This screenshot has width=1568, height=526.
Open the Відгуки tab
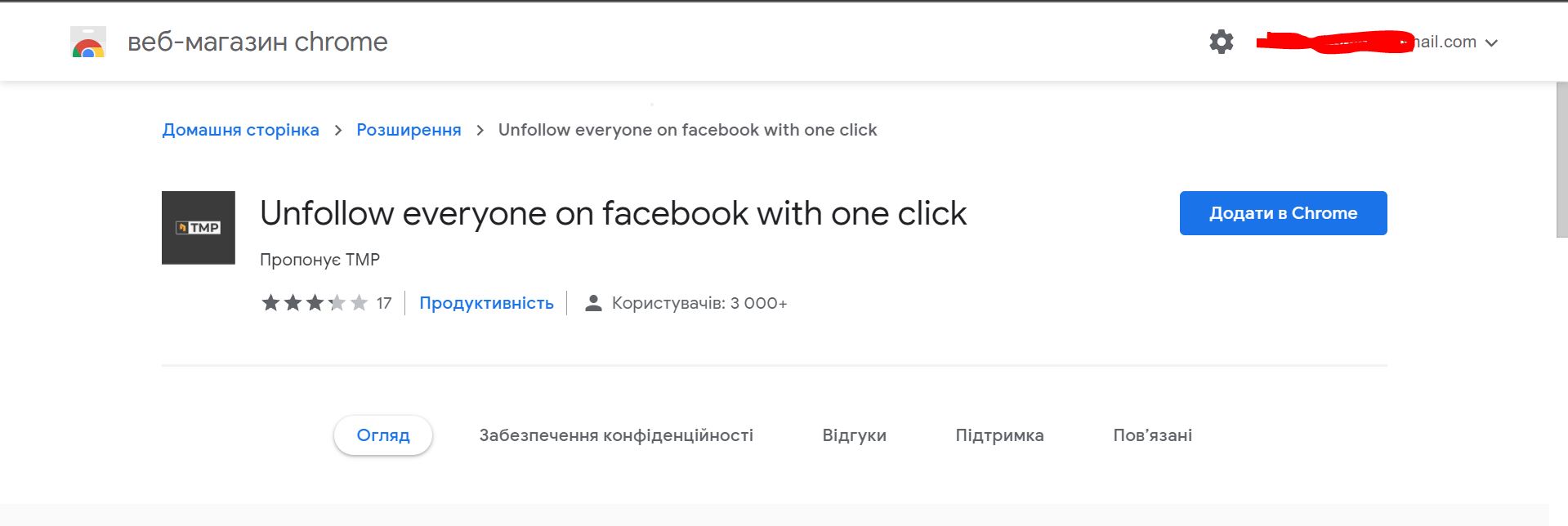[854, 435]
